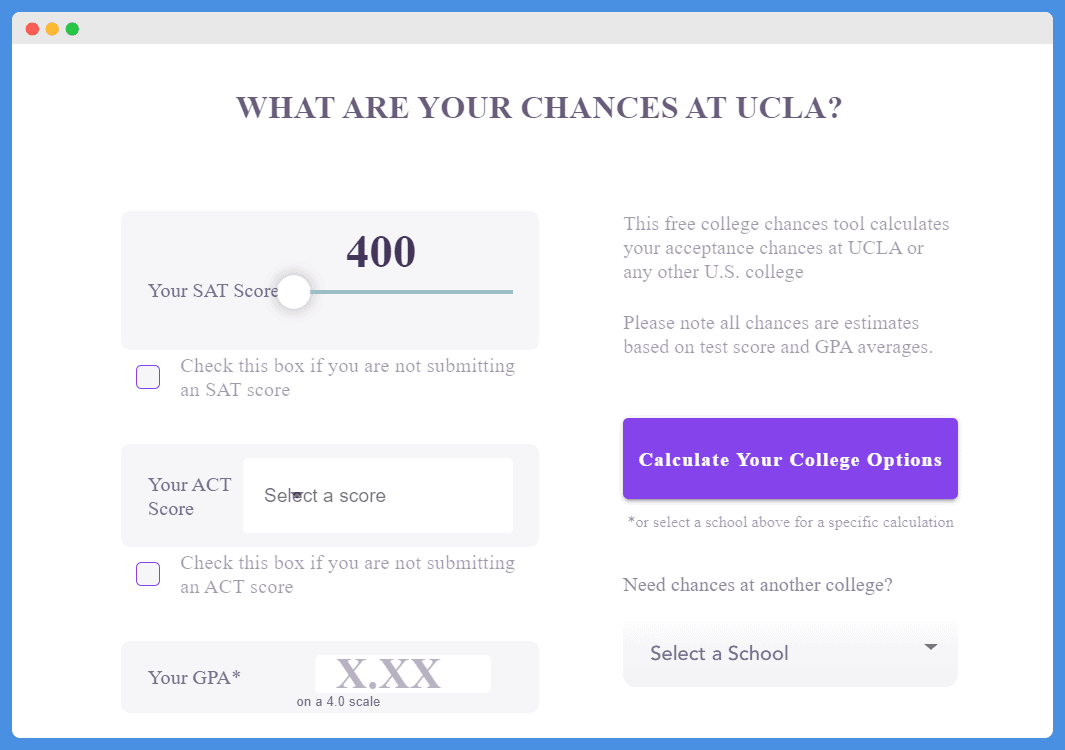
Task: Focus the GPA X.XX input field
Action: click(x=402, y=674)
